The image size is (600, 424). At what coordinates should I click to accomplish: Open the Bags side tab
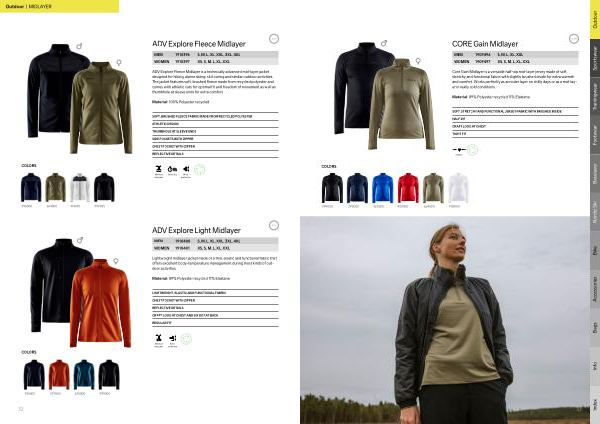pyautogui.click(x=595, y=328)
